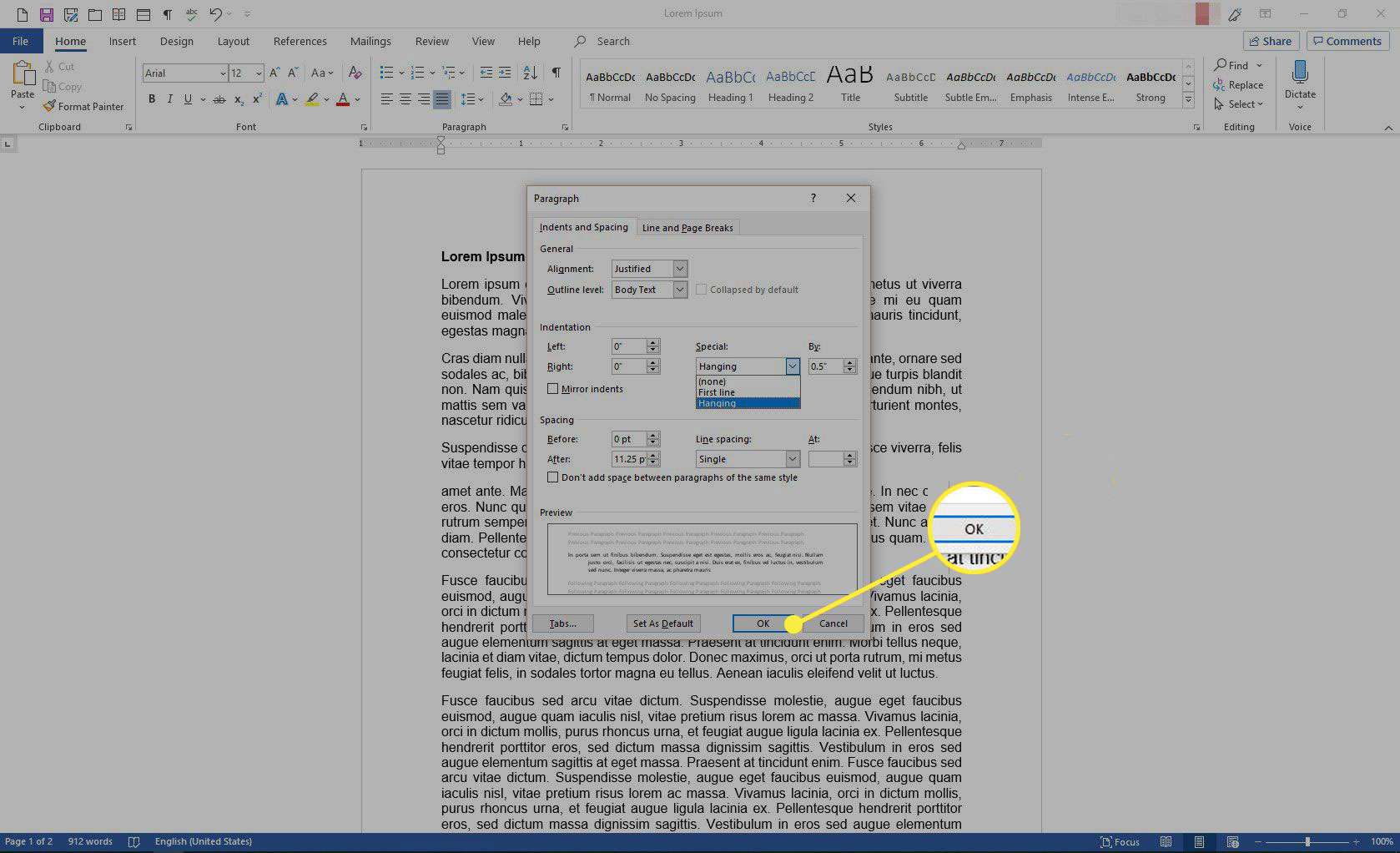Open the Insert ribbon tab

pyautogui.click(x=122, y=41)
